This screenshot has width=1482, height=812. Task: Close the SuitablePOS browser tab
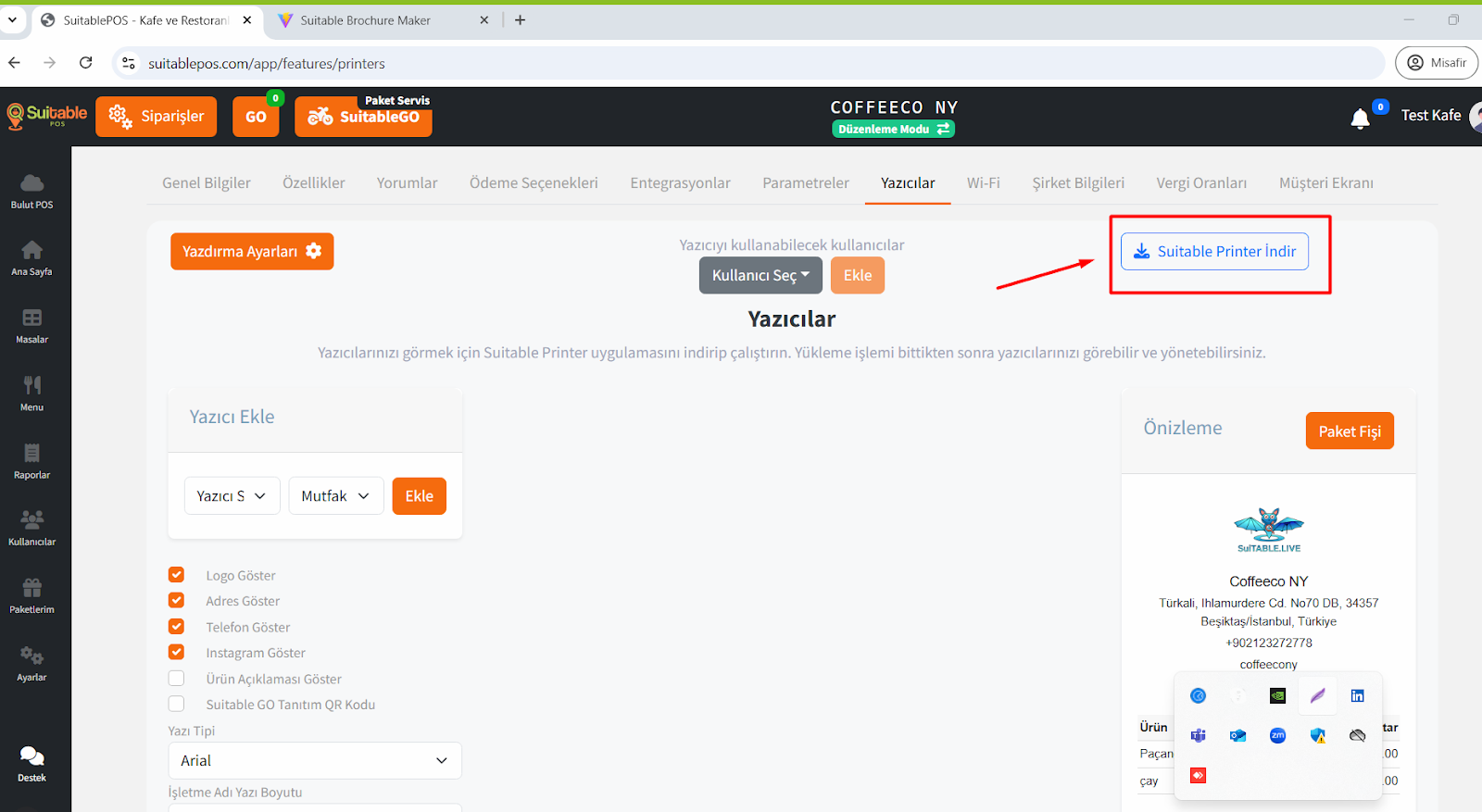247,19
